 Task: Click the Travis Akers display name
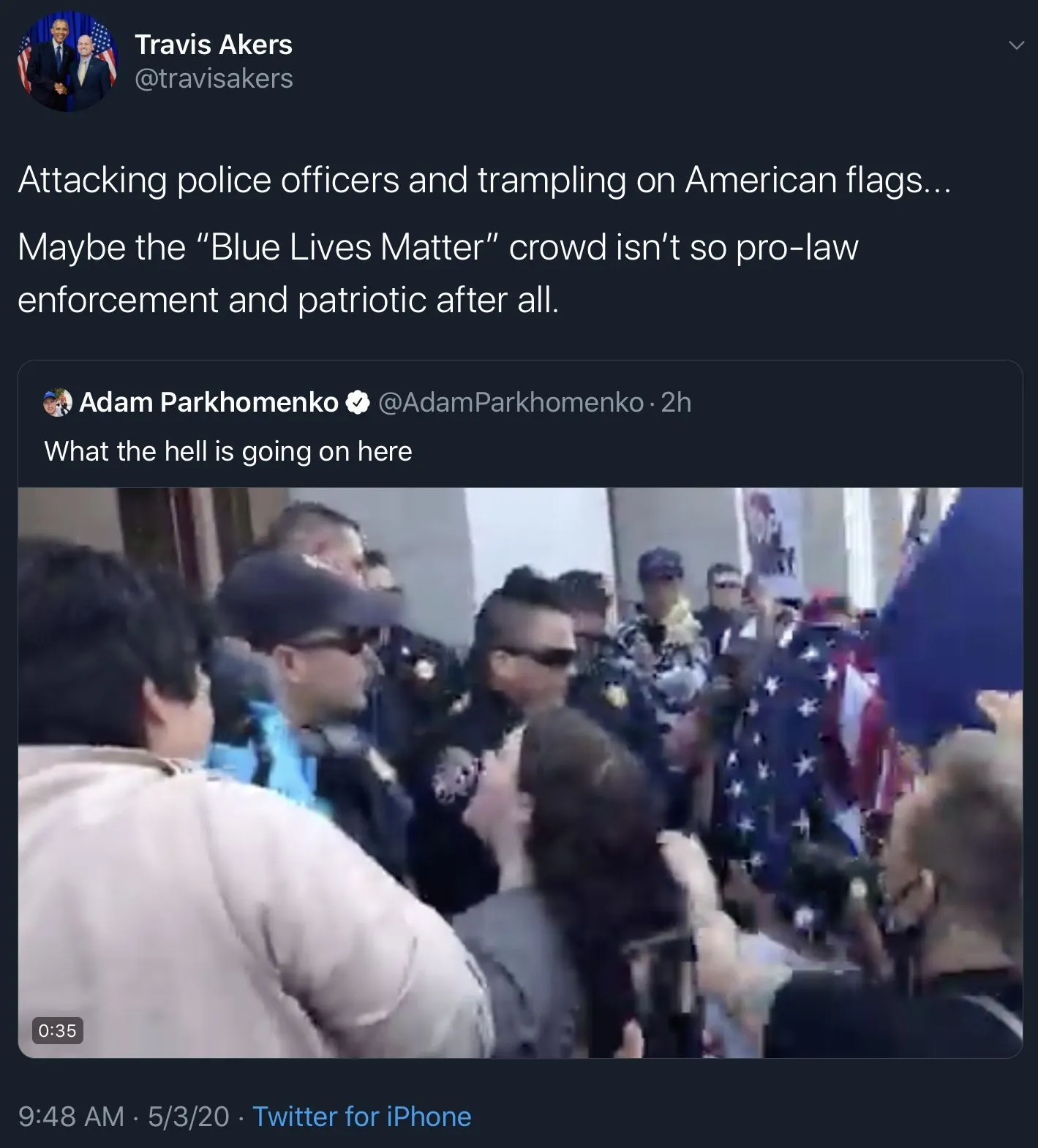click(214, 45)
